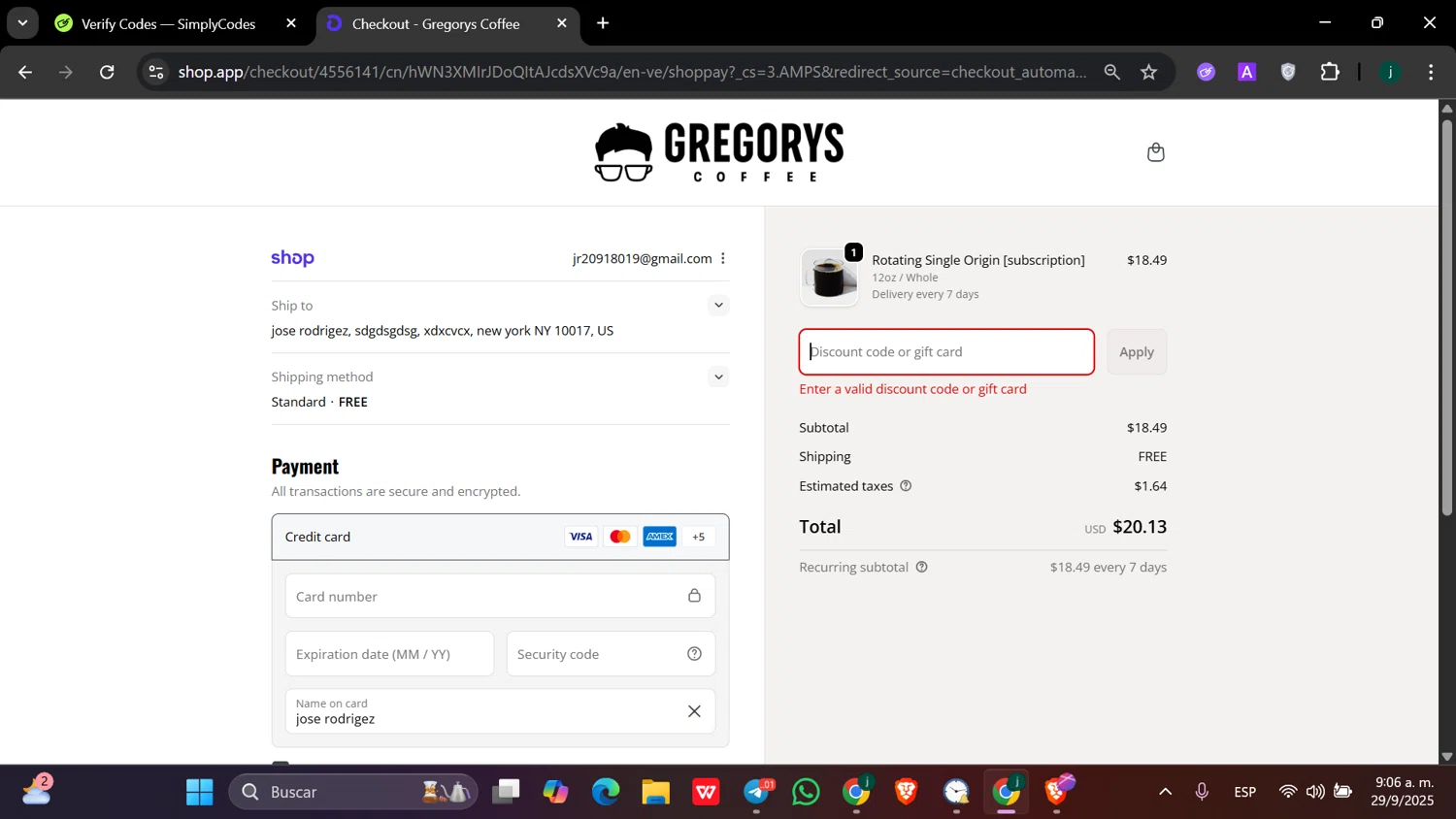Viewport: 1456px width, 819px height.
Task: Select the Credit card payment option
Action: [x=500, y=537]
